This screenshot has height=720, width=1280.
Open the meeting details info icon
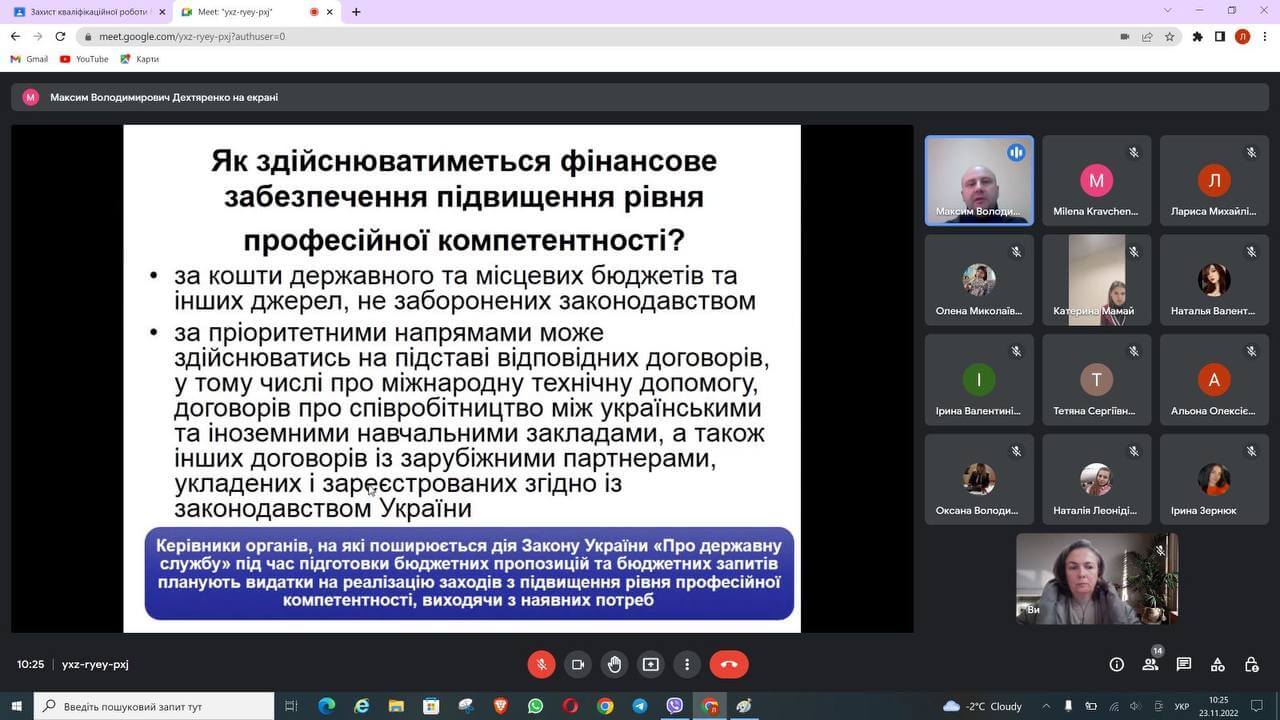(1117, 664)
